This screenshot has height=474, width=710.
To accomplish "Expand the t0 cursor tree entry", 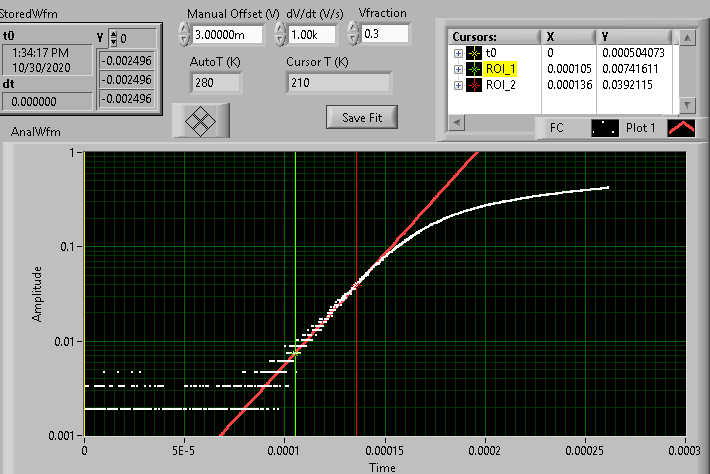I will click(x=458, y=53).
